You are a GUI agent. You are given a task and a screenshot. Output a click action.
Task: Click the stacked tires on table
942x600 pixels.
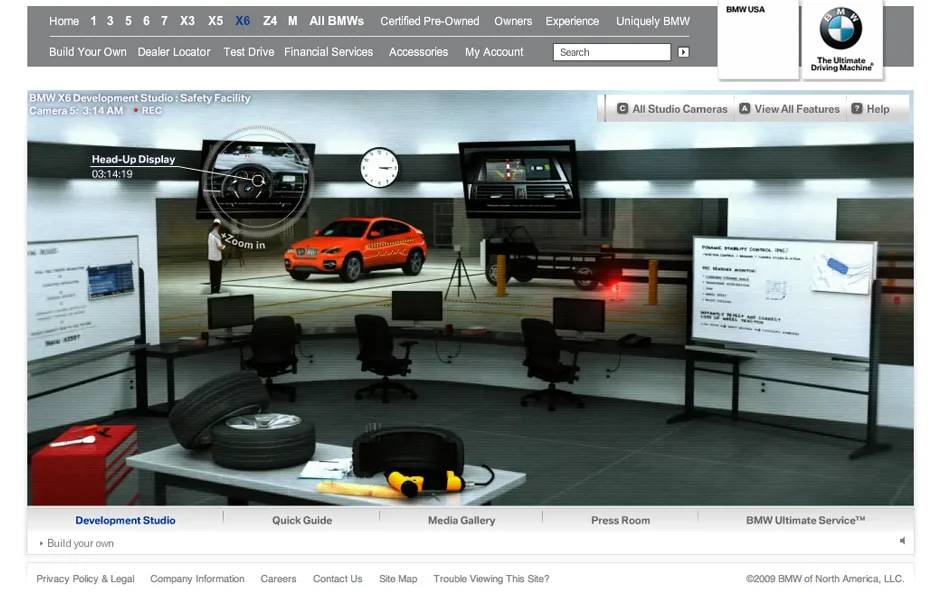pyautogui.click(x=243, y=420)
